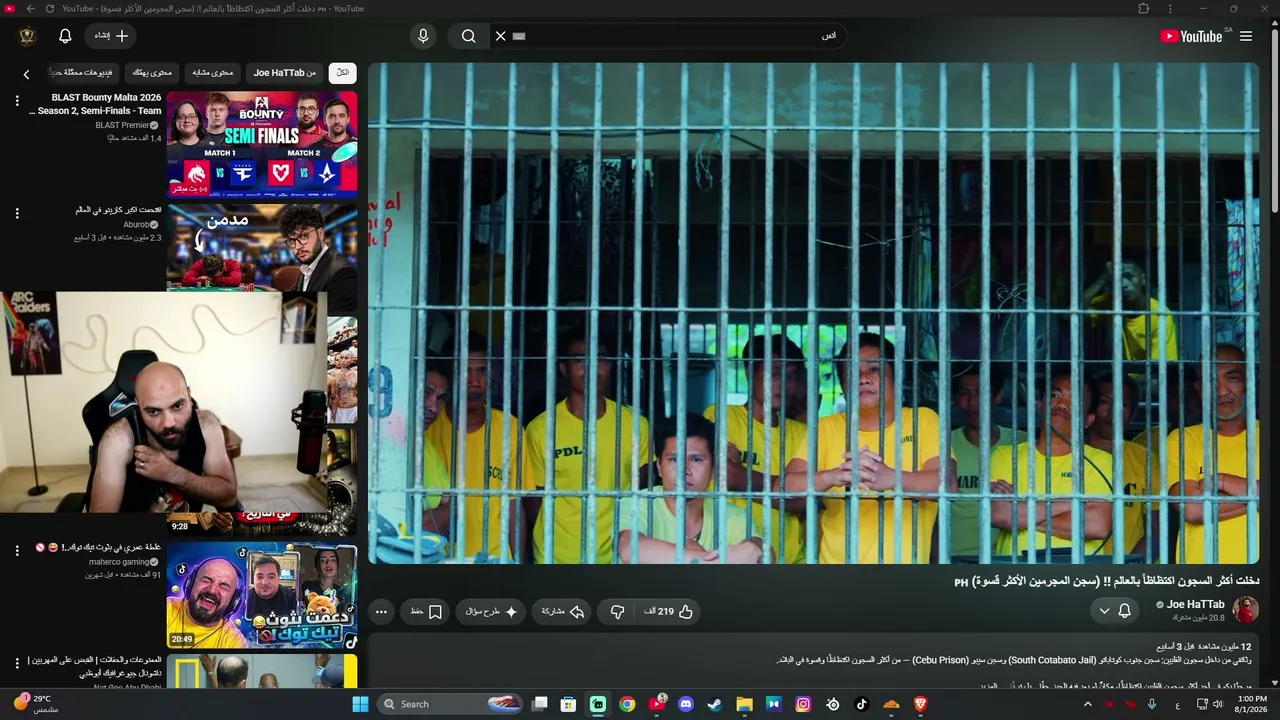Click the taskbar Search box
The height and width of the screenshot is (720, 1280).
tap(452, 704)
